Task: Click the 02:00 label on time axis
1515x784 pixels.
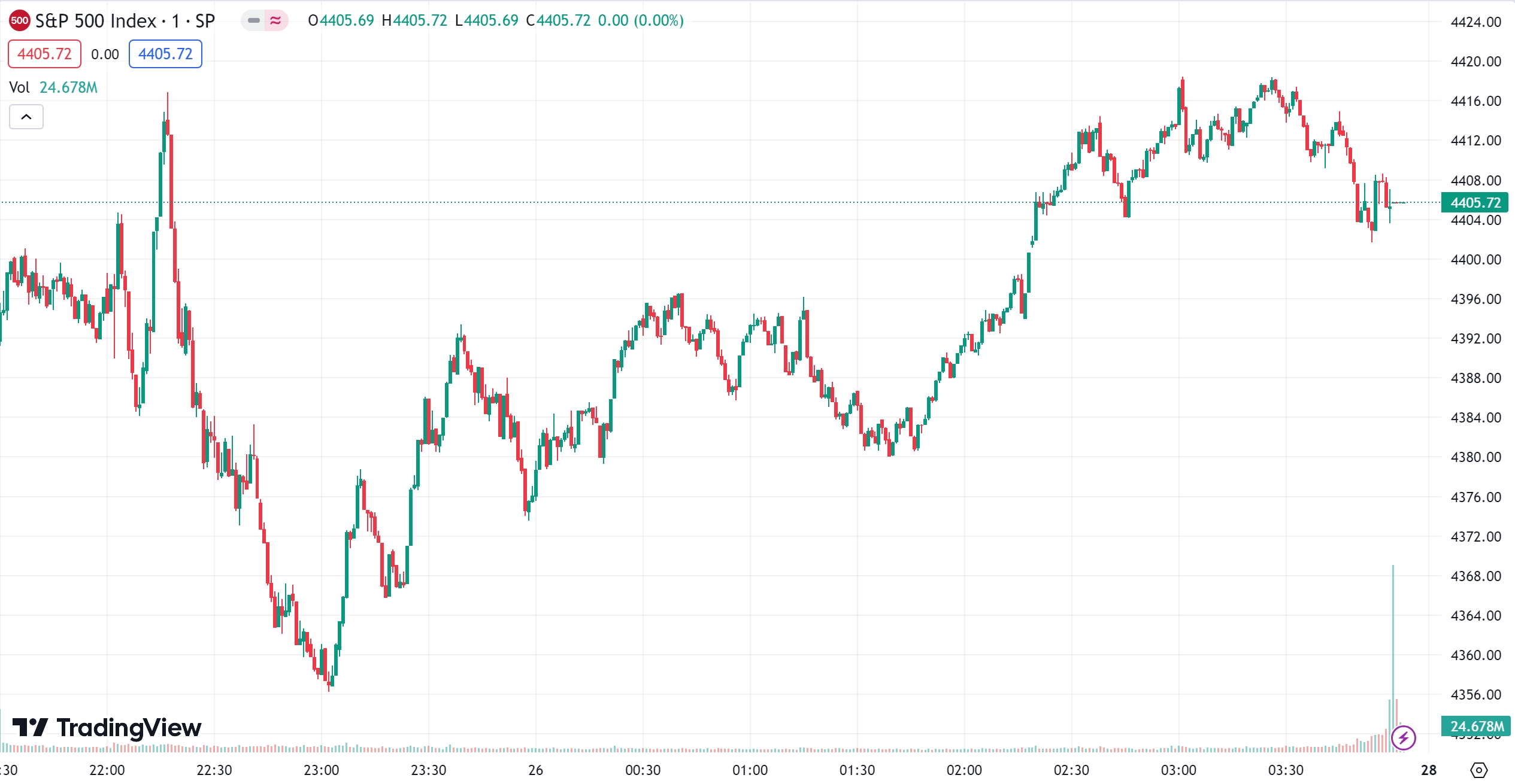Action: (x=964, y=770)
